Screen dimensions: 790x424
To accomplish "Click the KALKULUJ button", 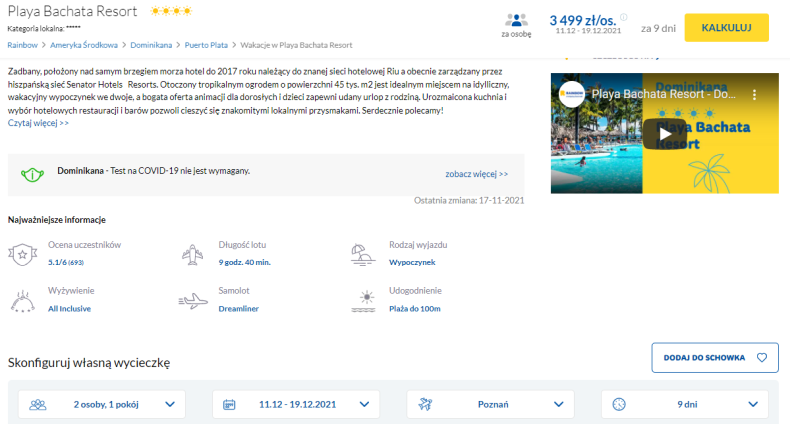I will pyautogui.click(x=726, y=28).
